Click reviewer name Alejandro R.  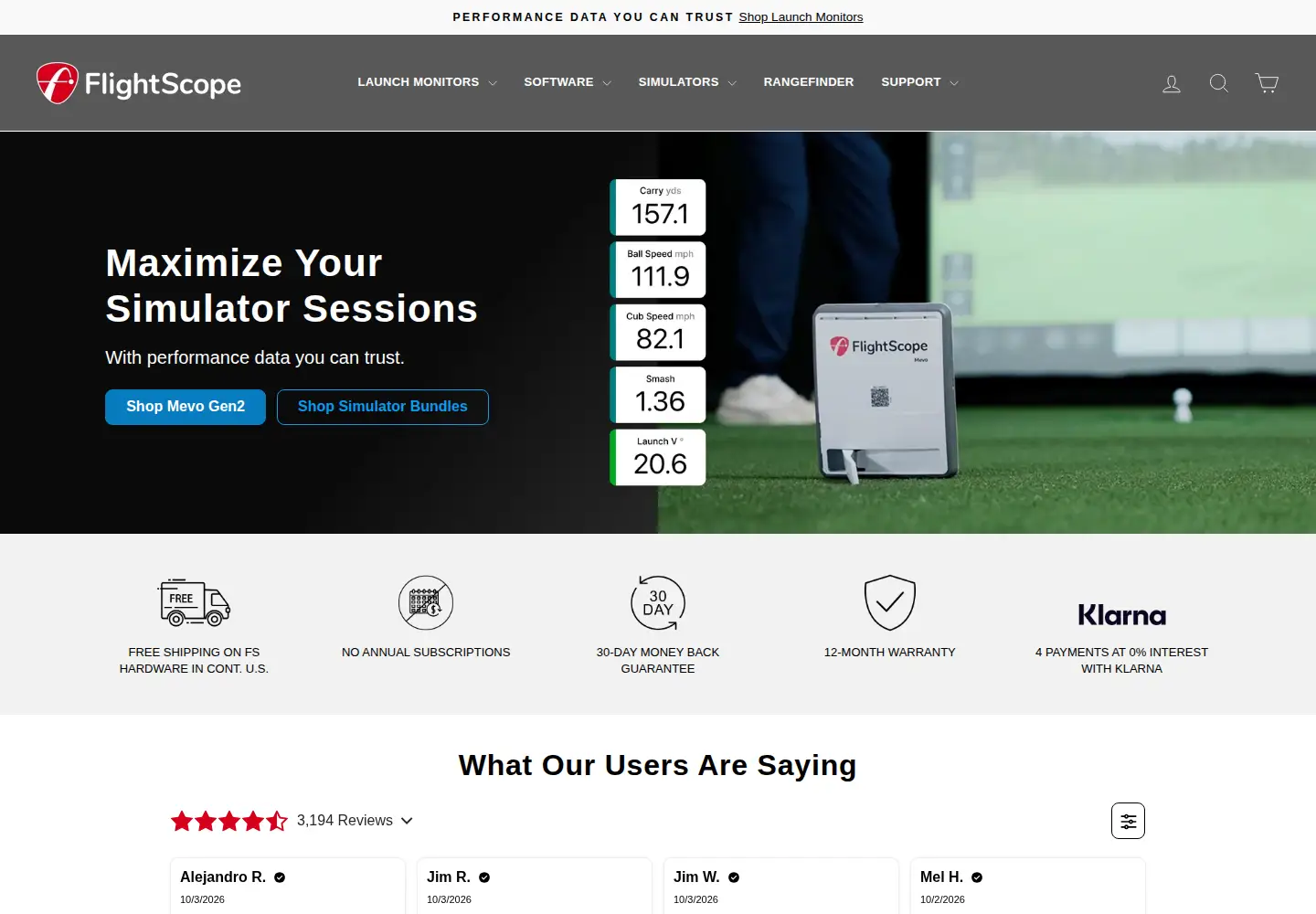coord(223,877)
